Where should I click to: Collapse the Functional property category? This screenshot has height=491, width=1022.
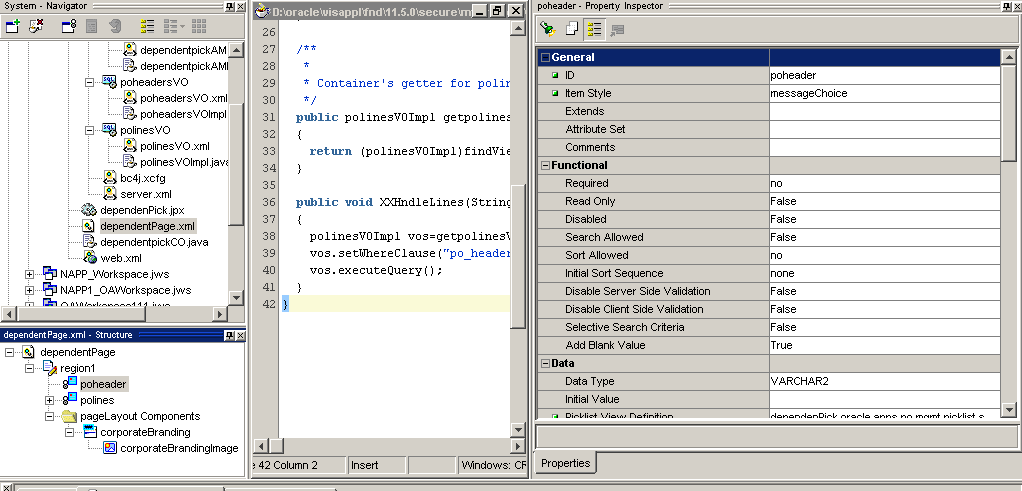pos(546,166)
